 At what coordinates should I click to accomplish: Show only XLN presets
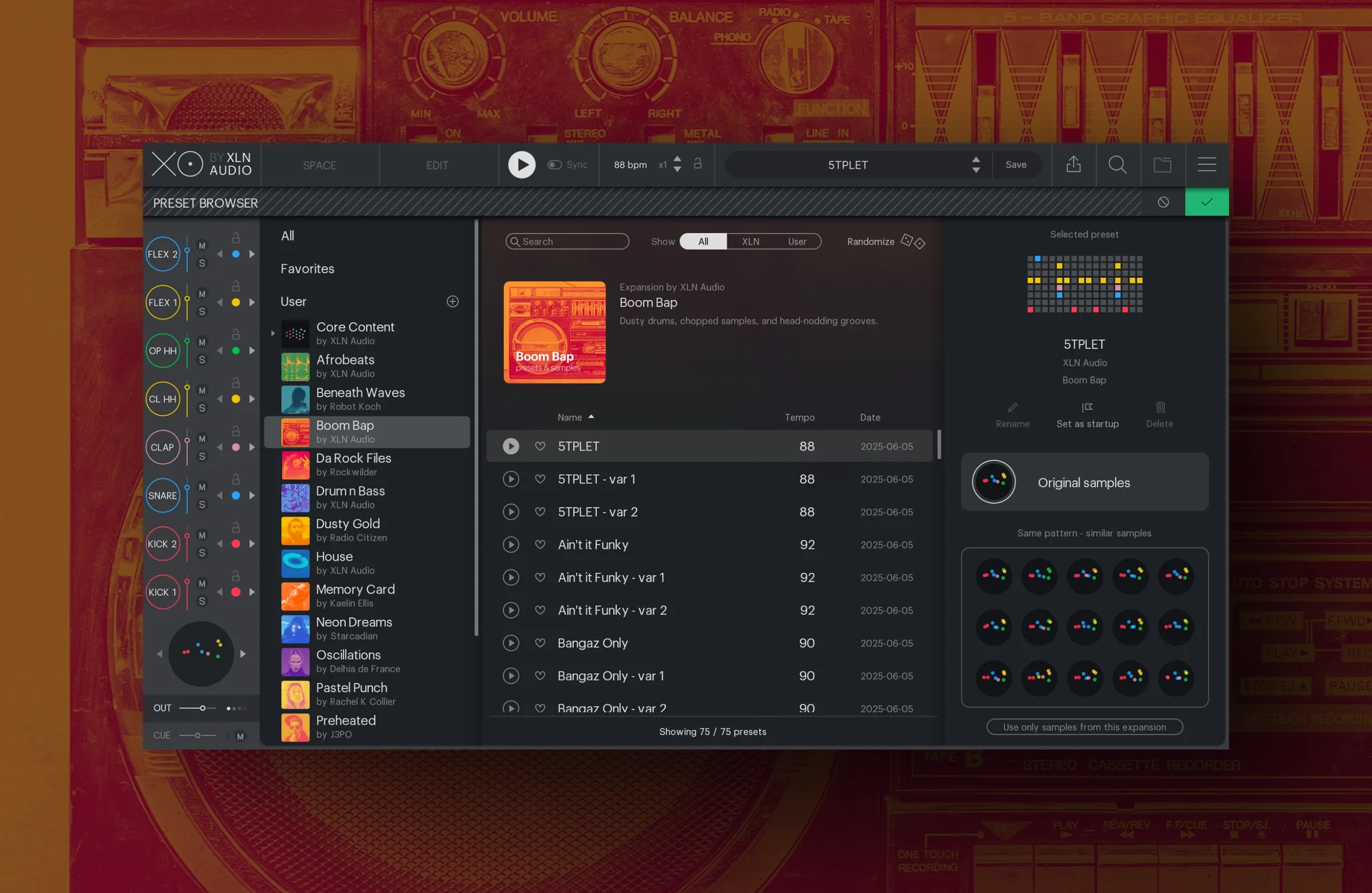click(x=750, y=241)
